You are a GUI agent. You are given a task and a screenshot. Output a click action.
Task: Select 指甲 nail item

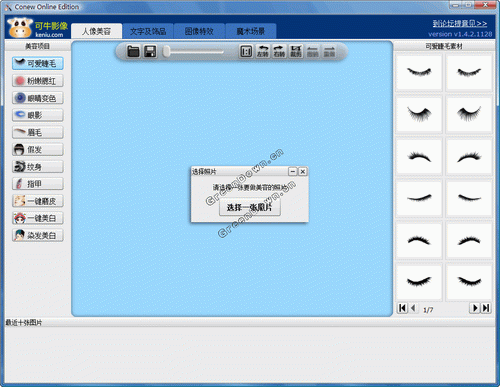tap(38, 184)
